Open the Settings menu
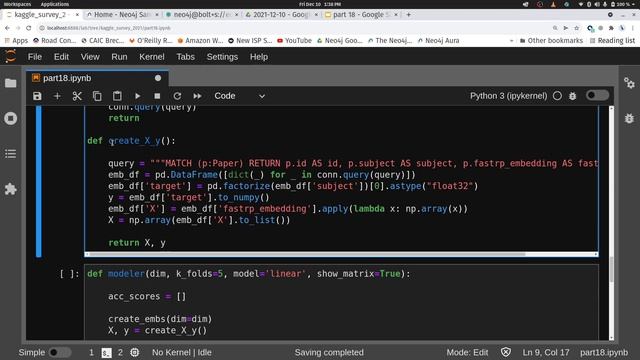 tap(222, 57)
